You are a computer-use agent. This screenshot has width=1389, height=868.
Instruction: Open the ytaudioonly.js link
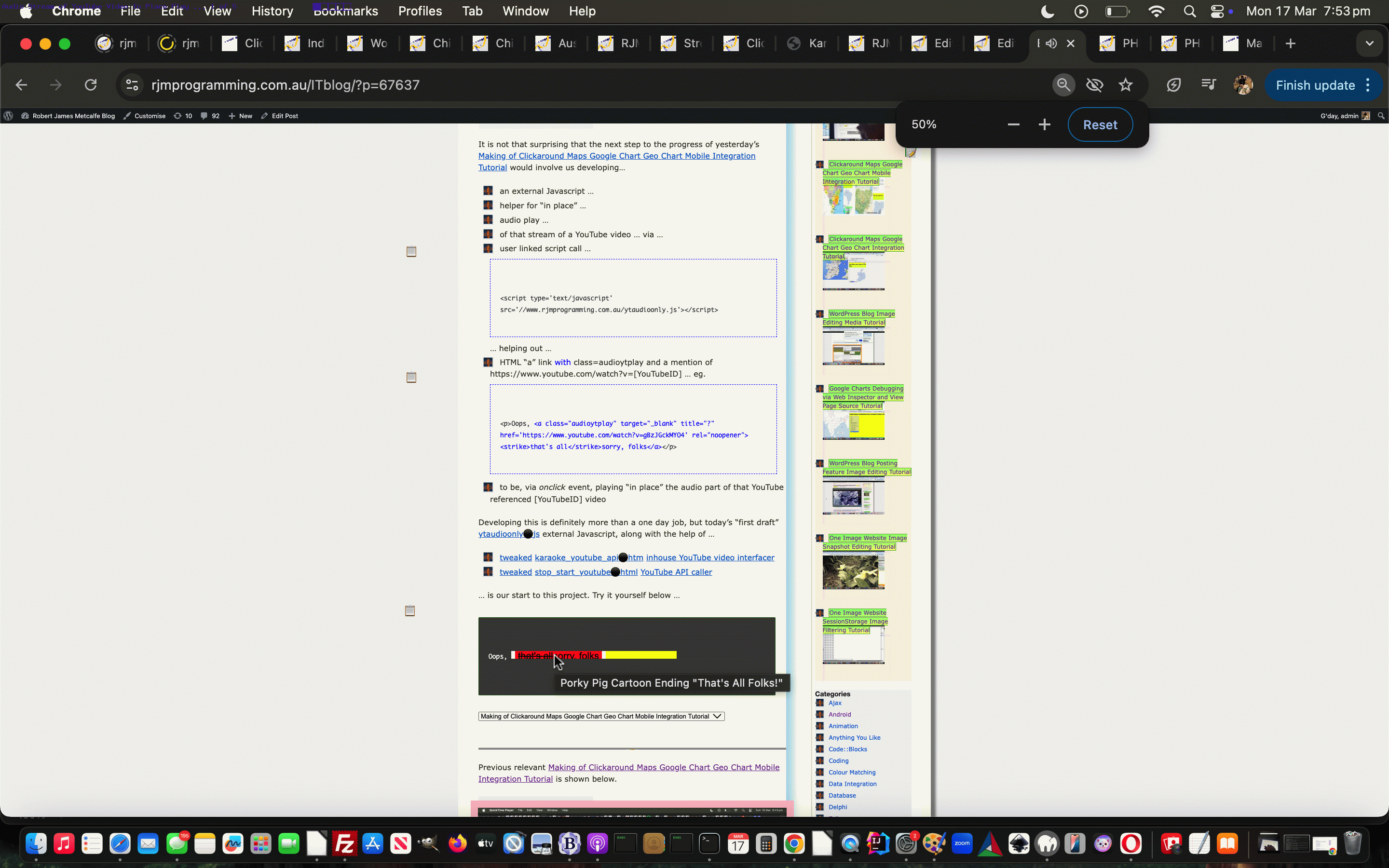[x=508, y=534]
